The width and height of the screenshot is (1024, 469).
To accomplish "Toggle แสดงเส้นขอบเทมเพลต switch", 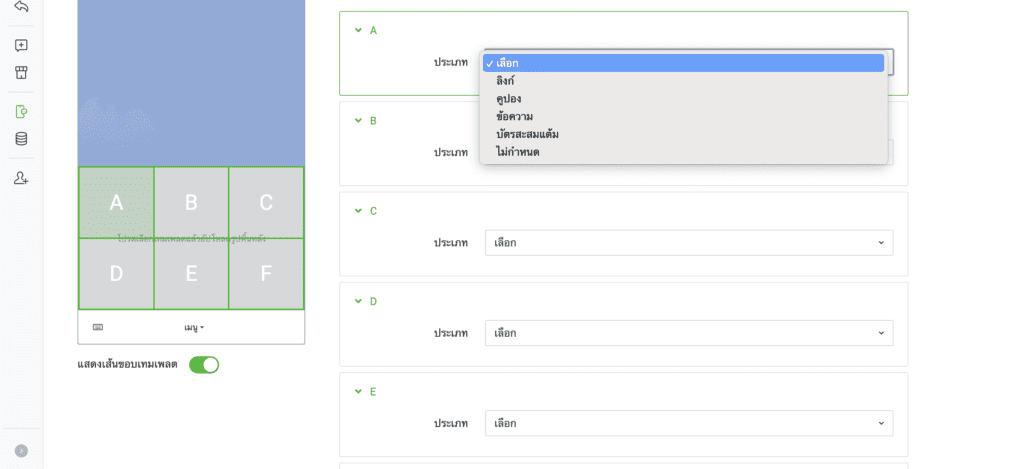I will 204,364.
